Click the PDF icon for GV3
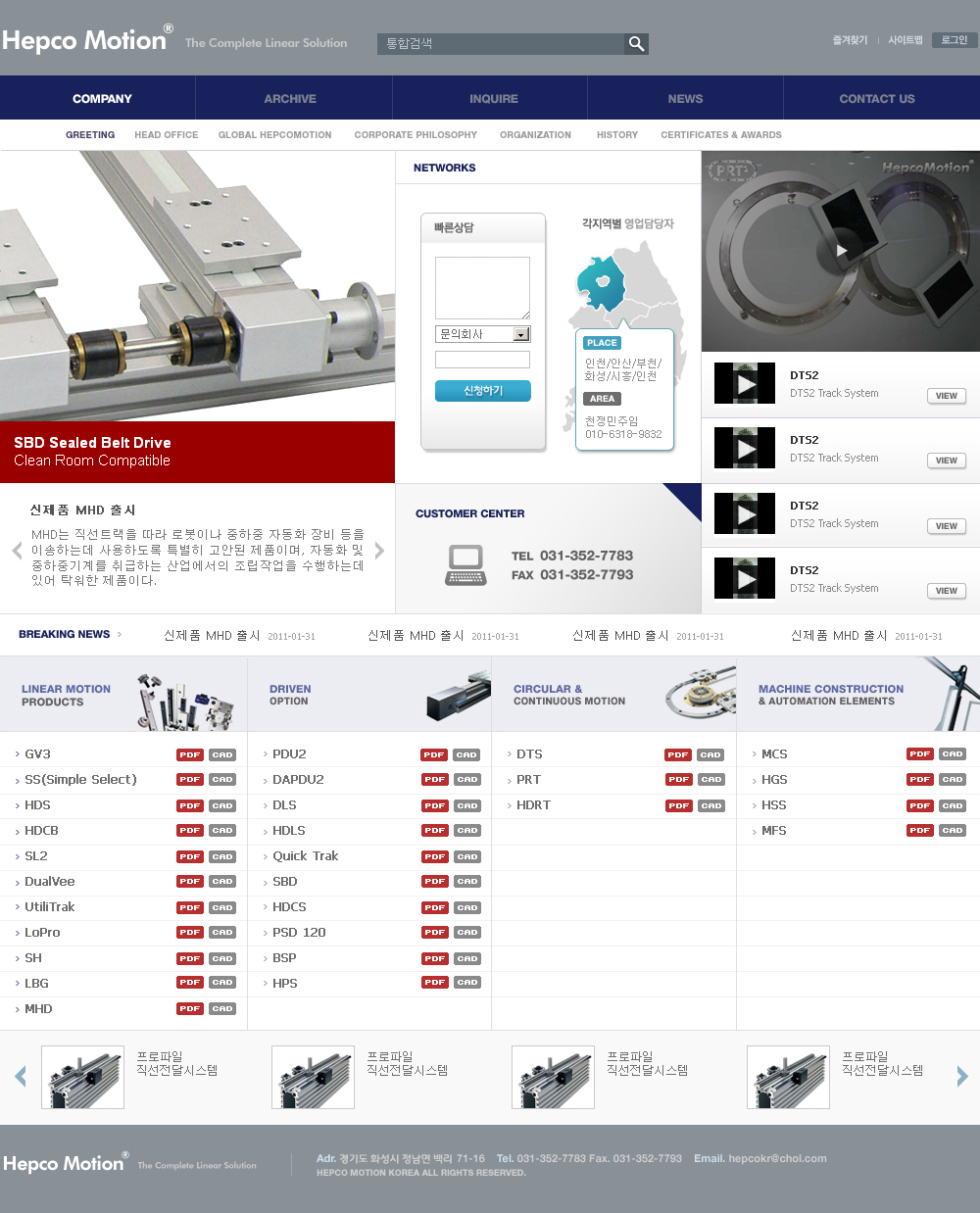Image resolution: width=980 pixels, height=1213 pixels. point(190,754)
